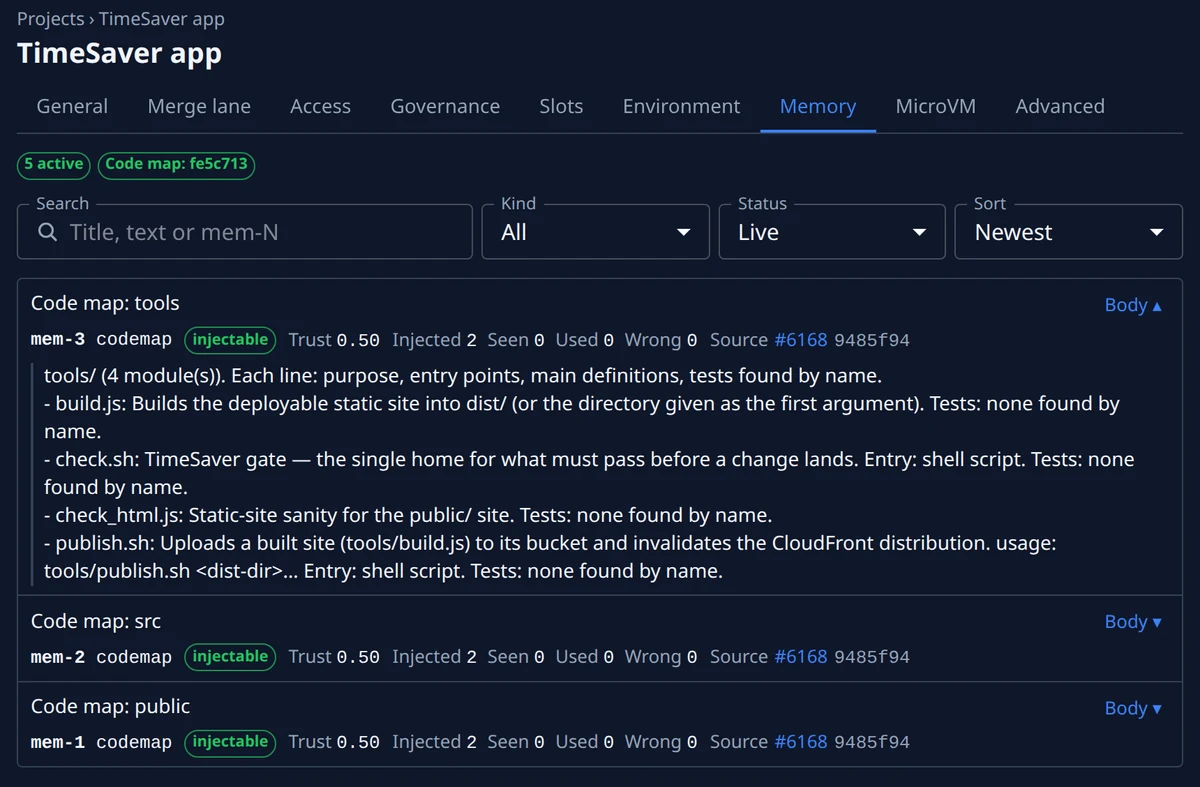Click the check.sh description line
The image size is (1200, 787).
(589, 473)
